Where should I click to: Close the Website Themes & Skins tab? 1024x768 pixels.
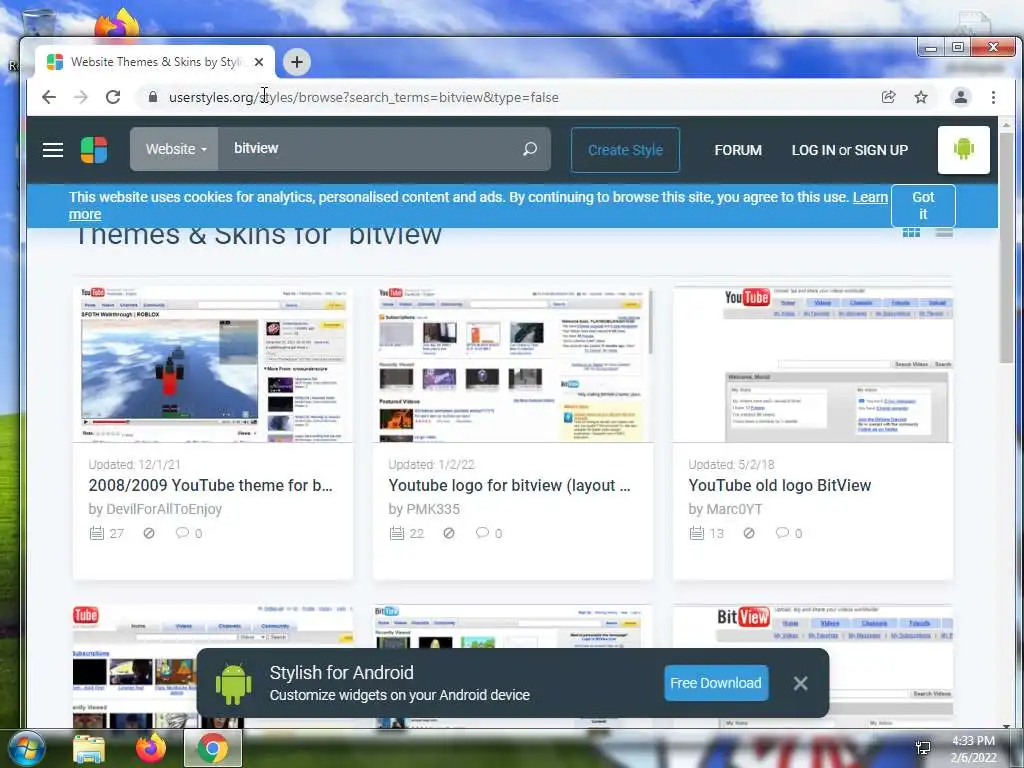pos(259,62)
